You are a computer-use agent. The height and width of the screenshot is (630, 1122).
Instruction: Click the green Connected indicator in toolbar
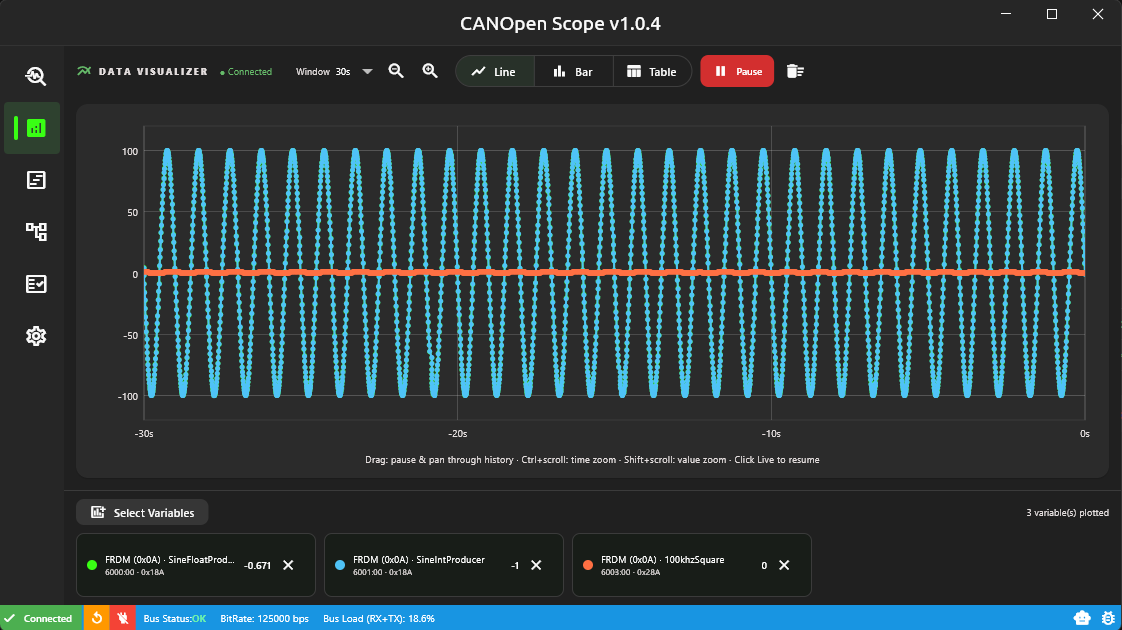[x=246, y=72]
